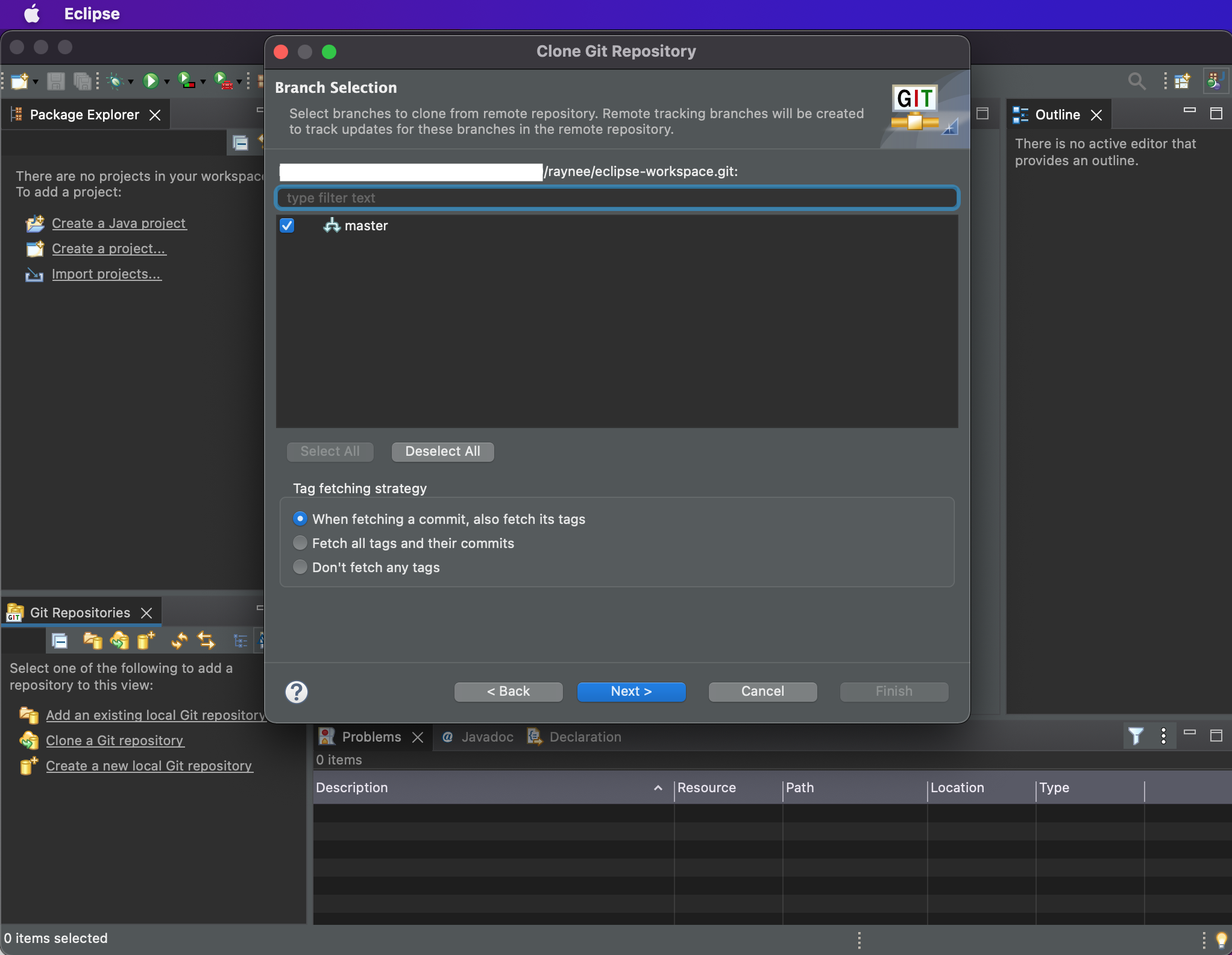Click the type filter text field

(x=616, y=198)
